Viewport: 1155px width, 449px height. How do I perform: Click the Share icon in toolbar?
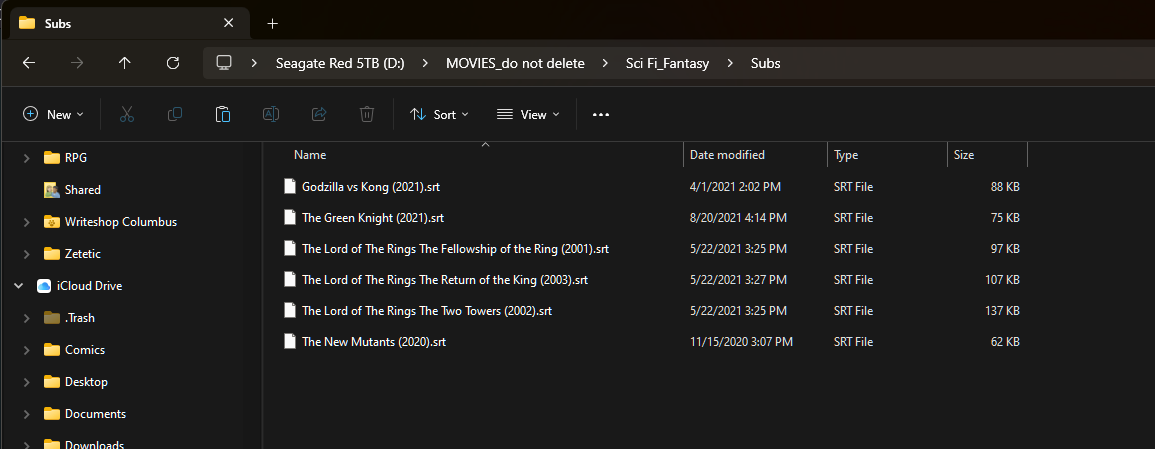pos(319,115)
